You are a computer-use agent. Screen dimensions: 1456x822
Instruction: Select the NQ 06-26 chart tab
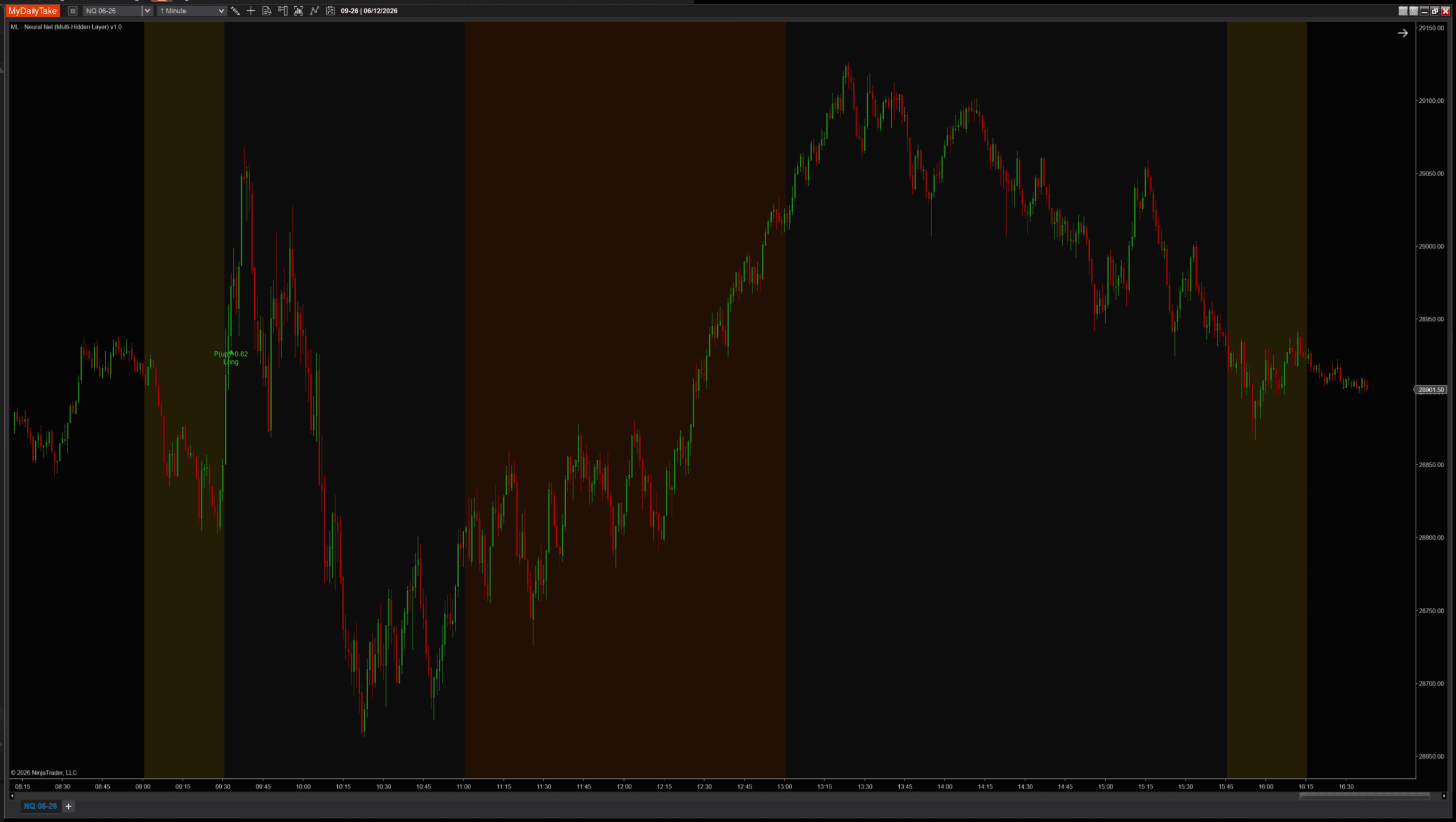[40, 806]
